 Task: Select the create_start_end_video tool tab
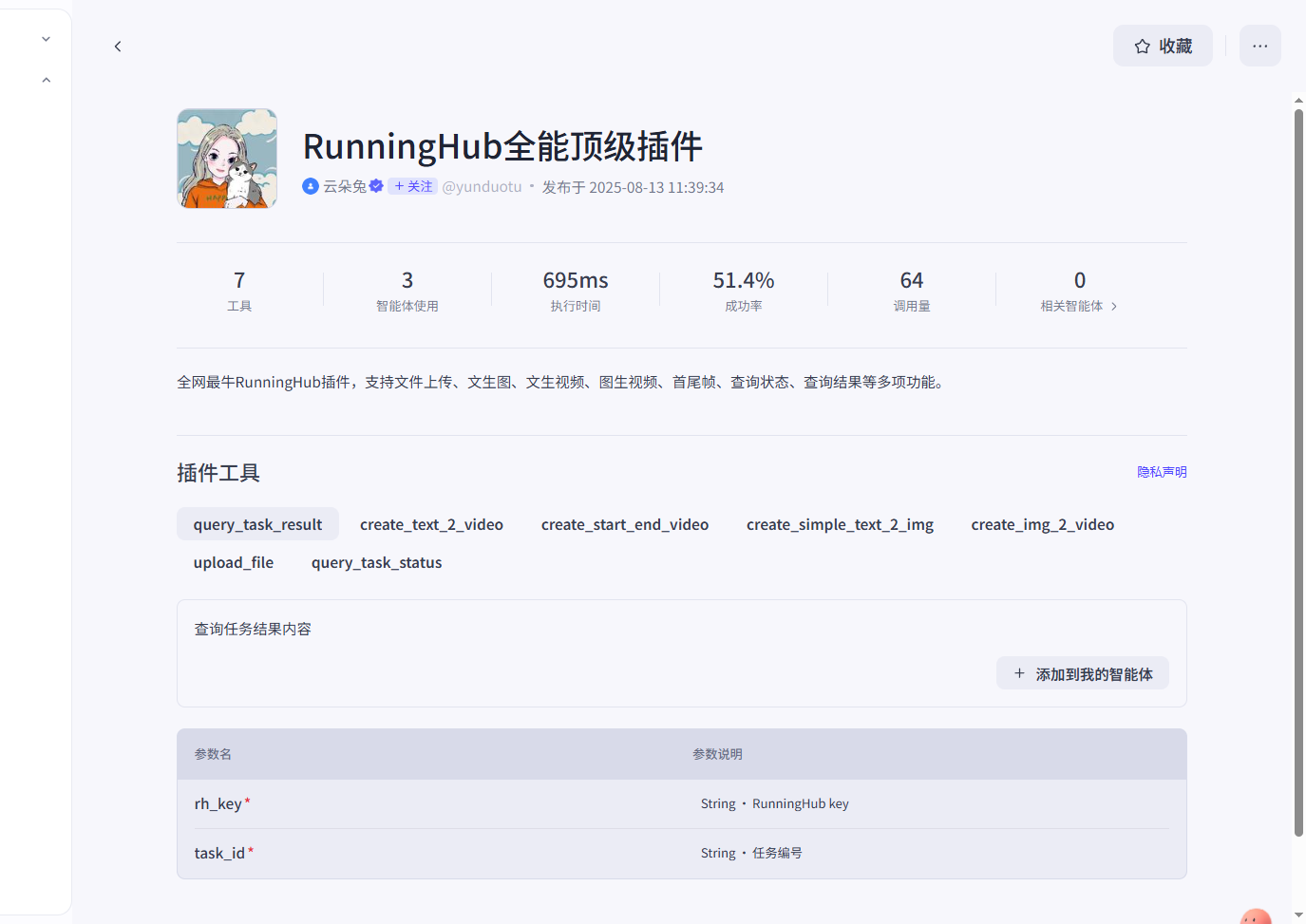coord(625,524)
